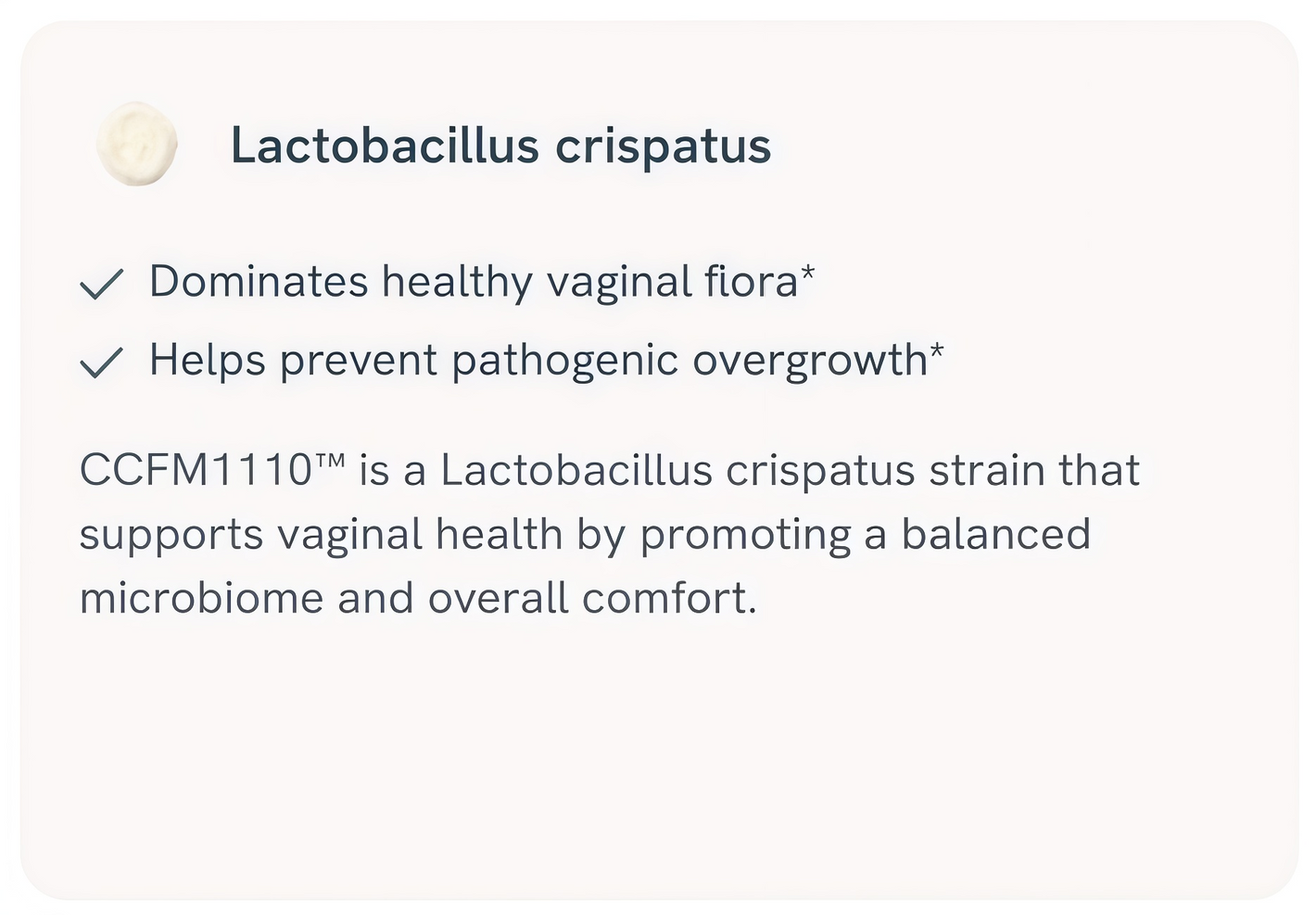
Task: Click the cream probiotic powder icon
Action: point(137,144)
